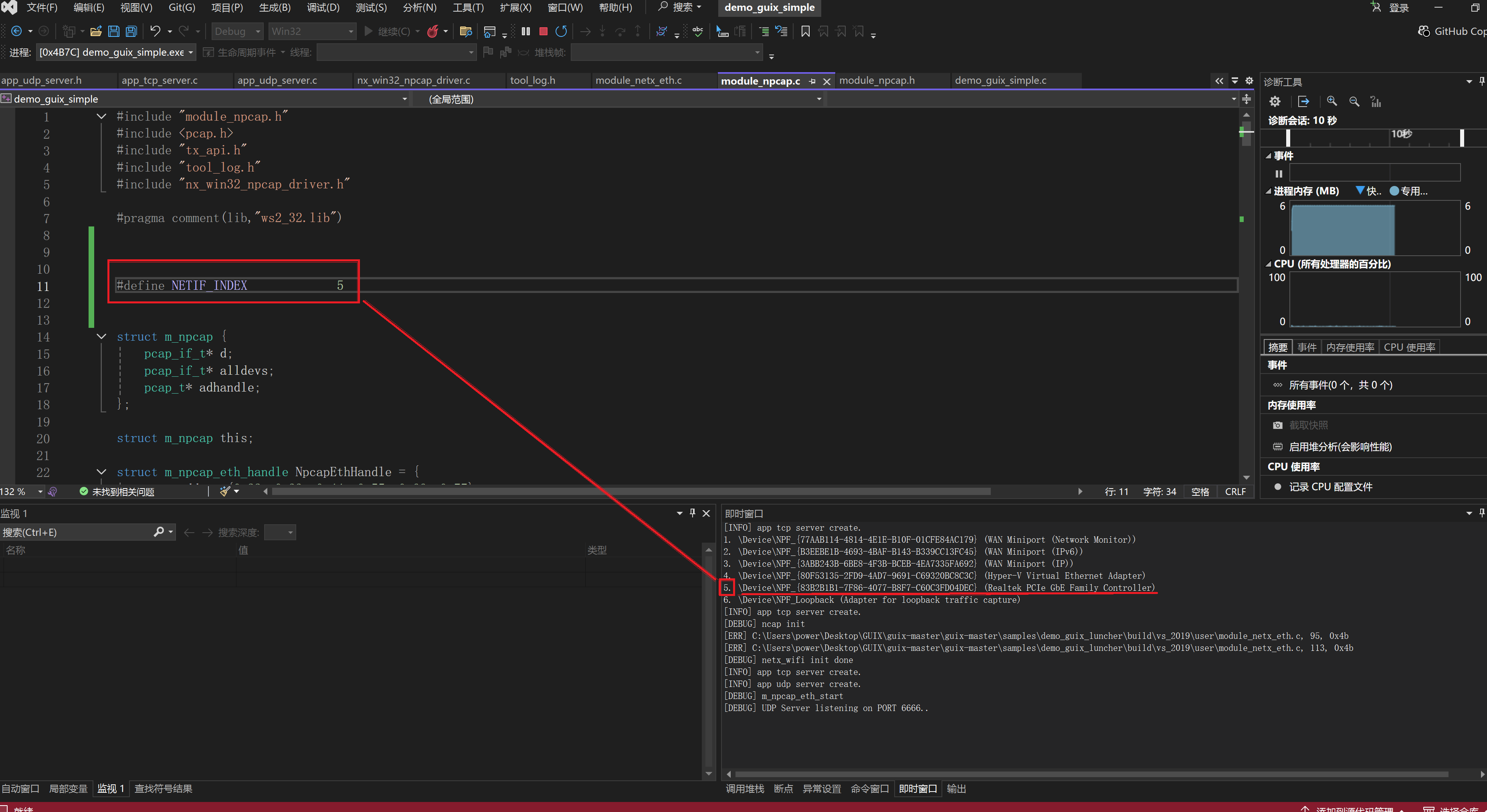Open the process selector dropdown

pyautogui.click(x=190, y=53)
